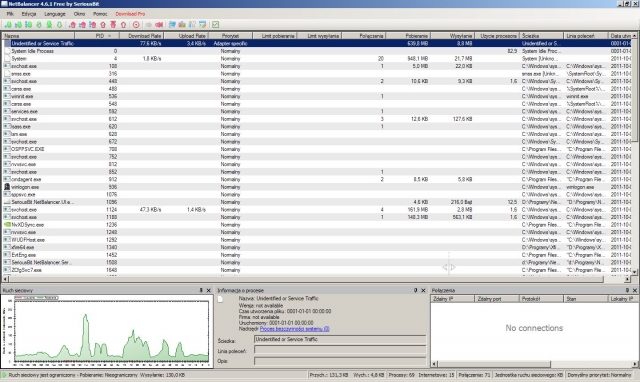Click the Opis text field
The height and width of the screenshot is (382, 640).
pyautogui.click(x=340, y=361)
